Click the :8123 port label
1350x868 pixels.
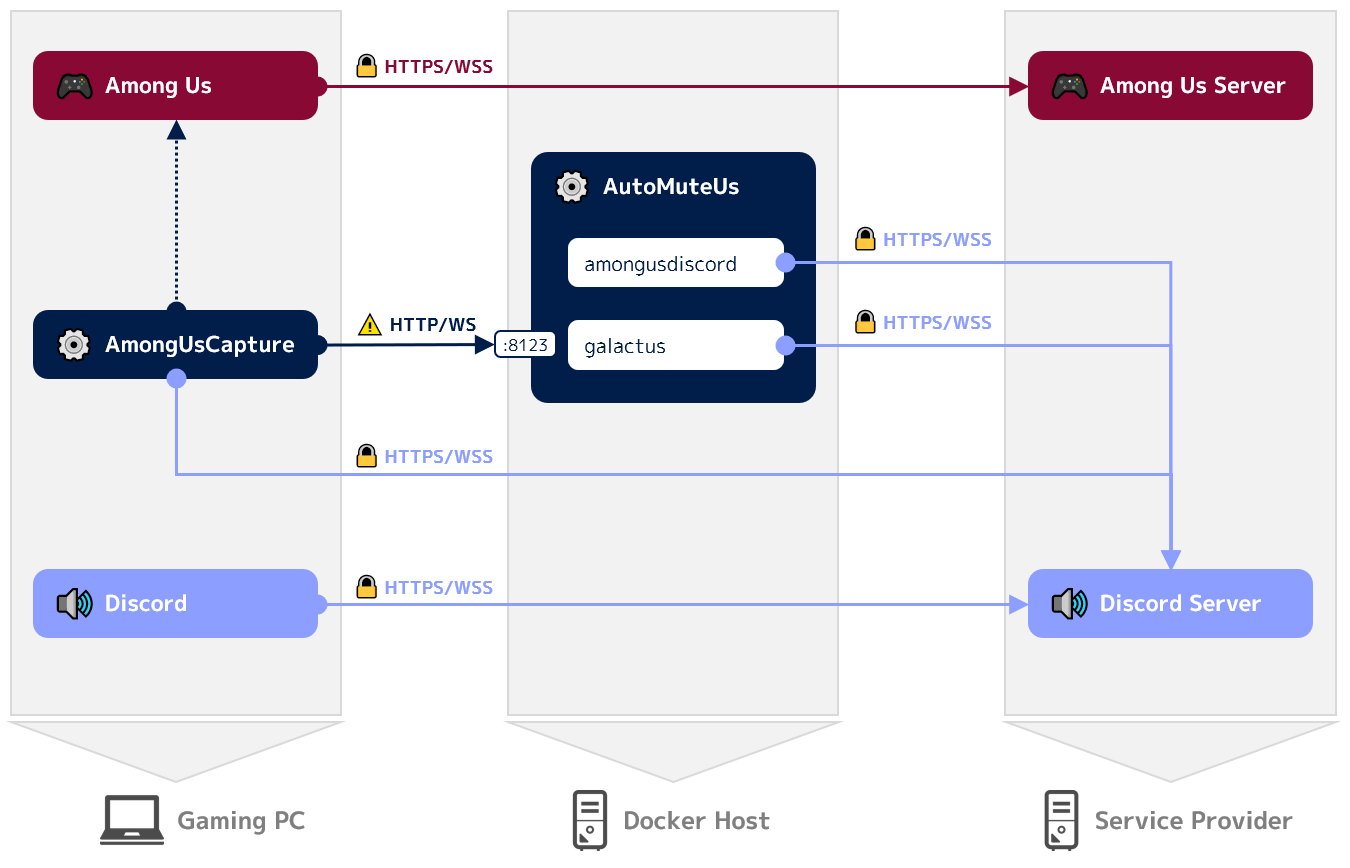point(525,345)
